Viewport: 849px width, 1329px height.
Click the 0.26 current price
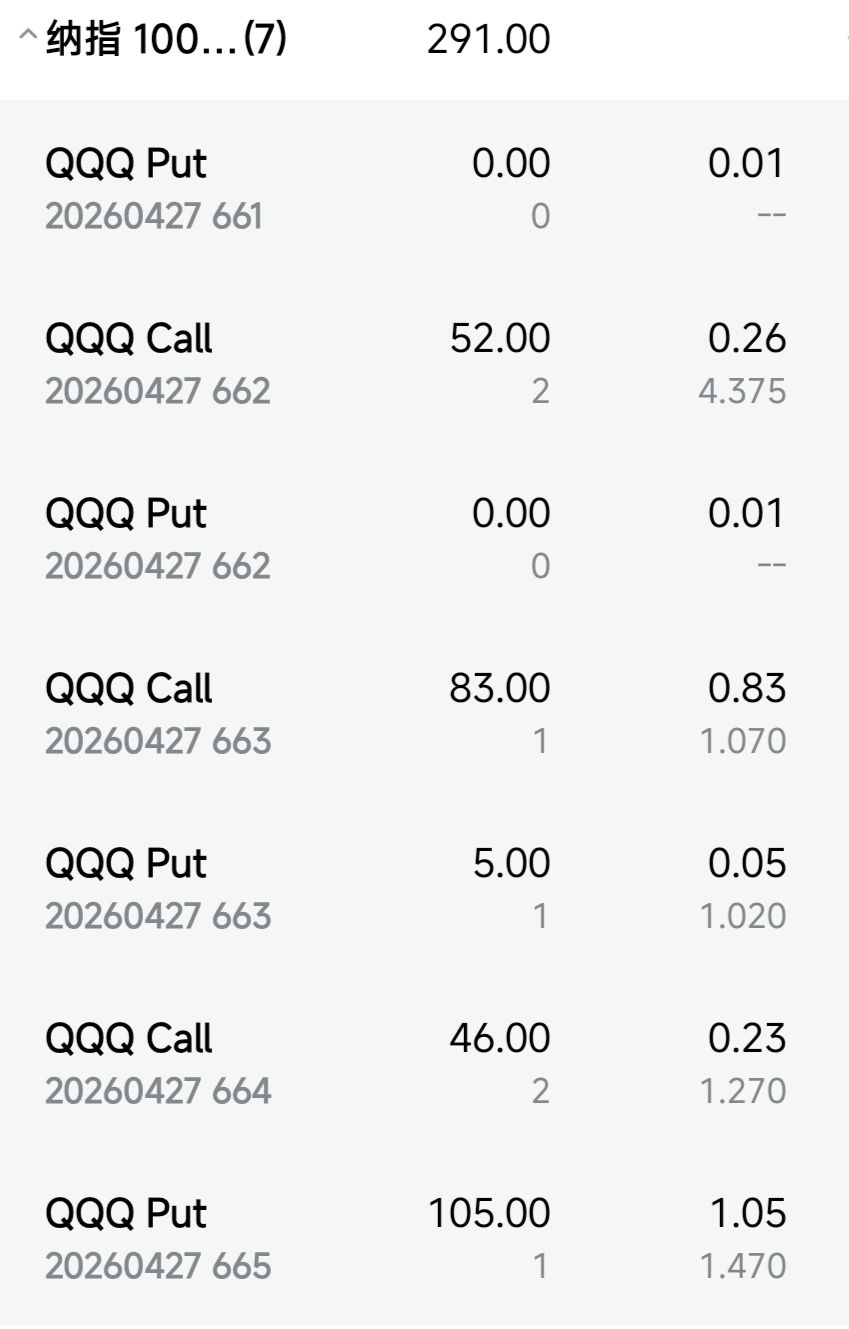click(x=747, y=338)
